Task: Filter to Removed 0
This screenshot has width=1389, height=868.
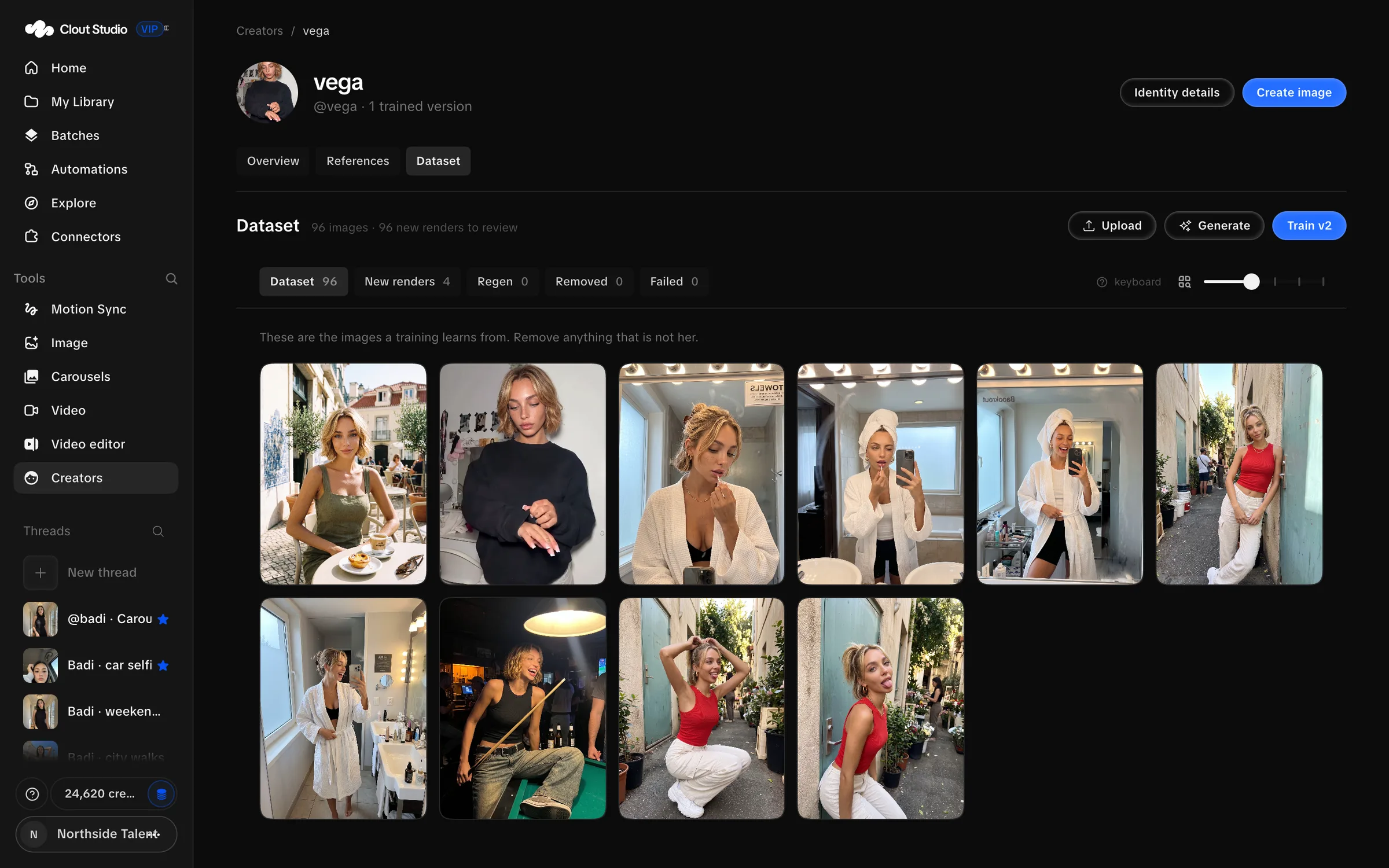Action: 589,282
